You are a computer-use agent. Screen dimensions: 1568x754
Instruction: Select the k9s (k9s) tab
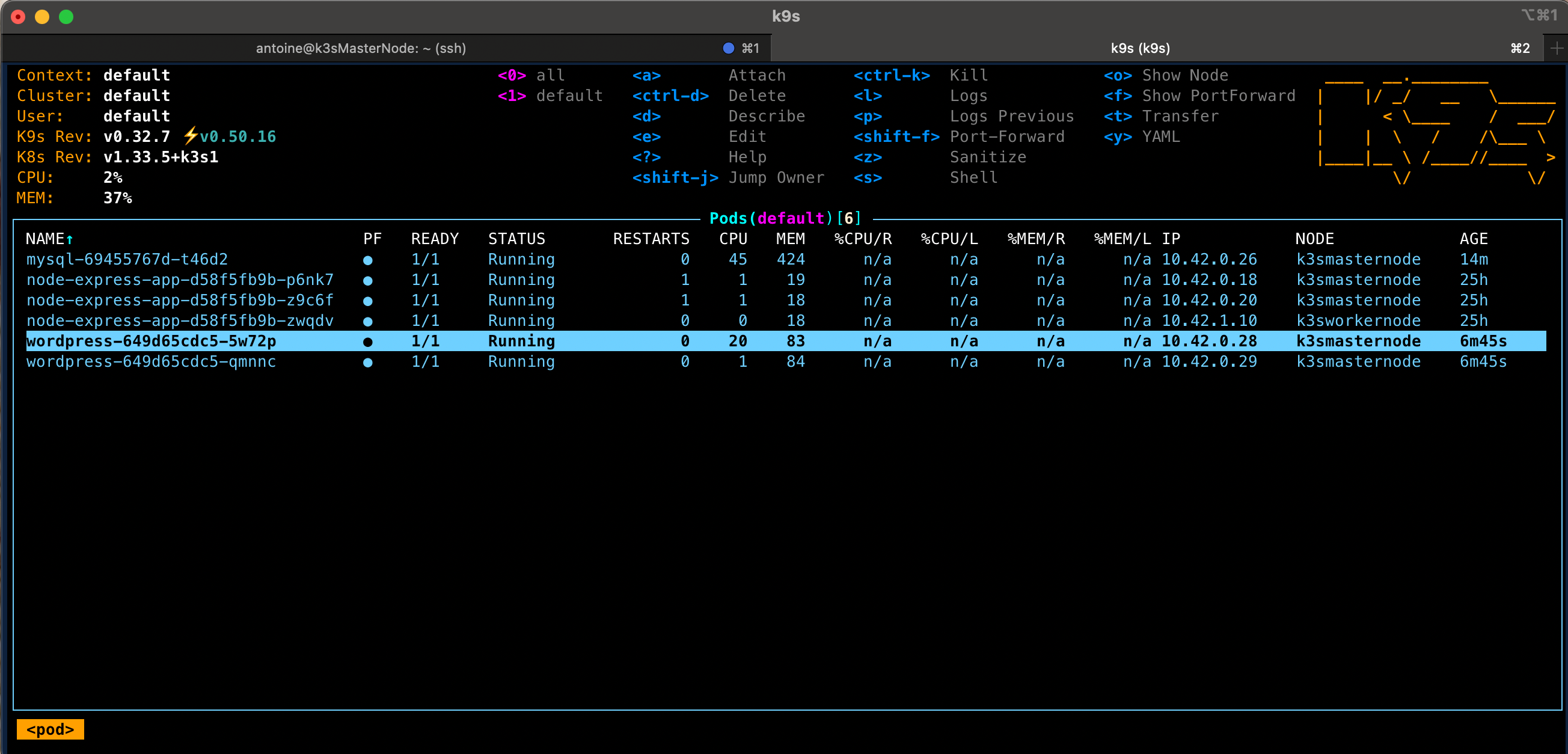tap(1139, 48)
